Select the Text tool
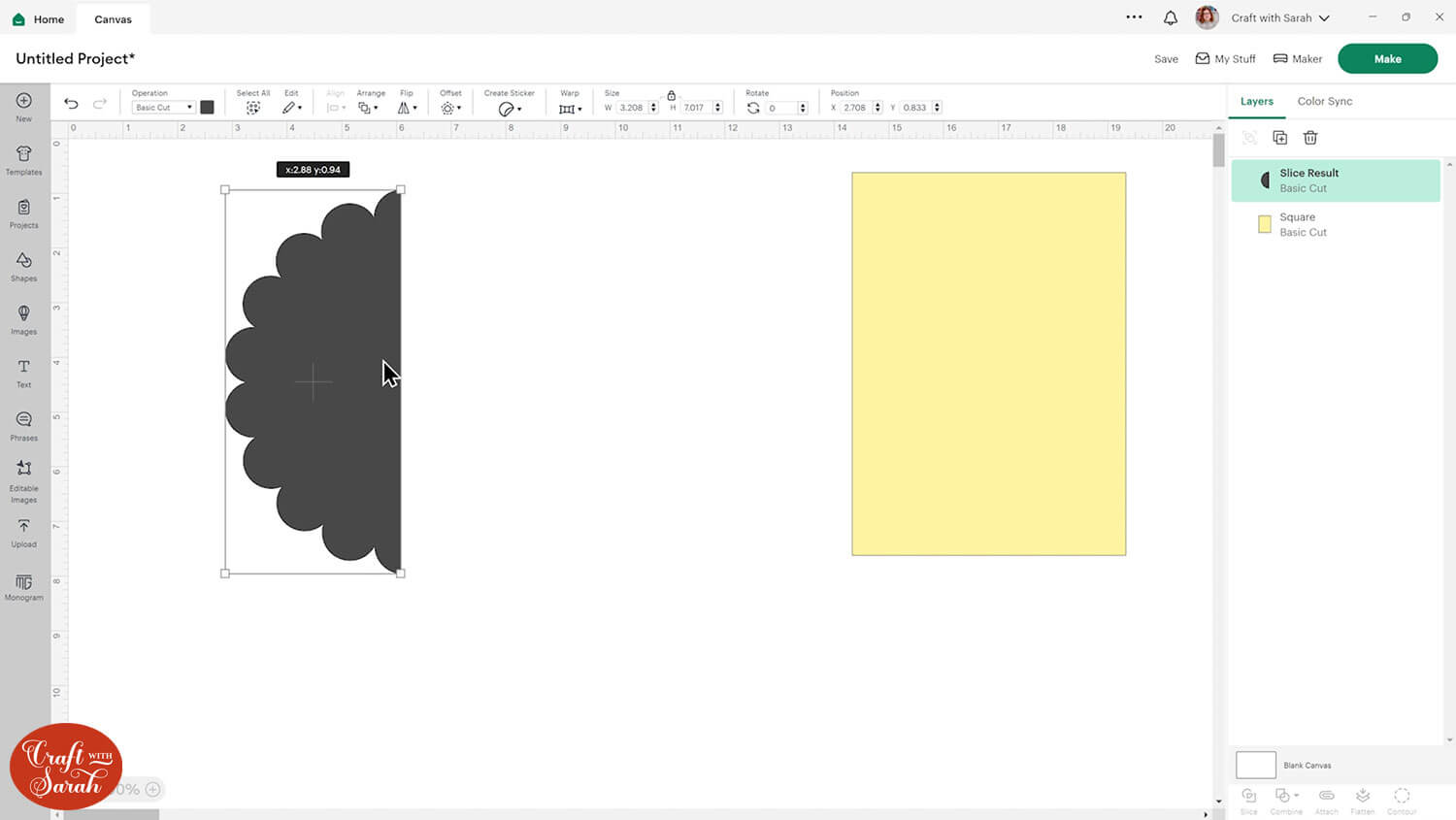Viewport: 1456px width, 820px height. click(24, 373)
